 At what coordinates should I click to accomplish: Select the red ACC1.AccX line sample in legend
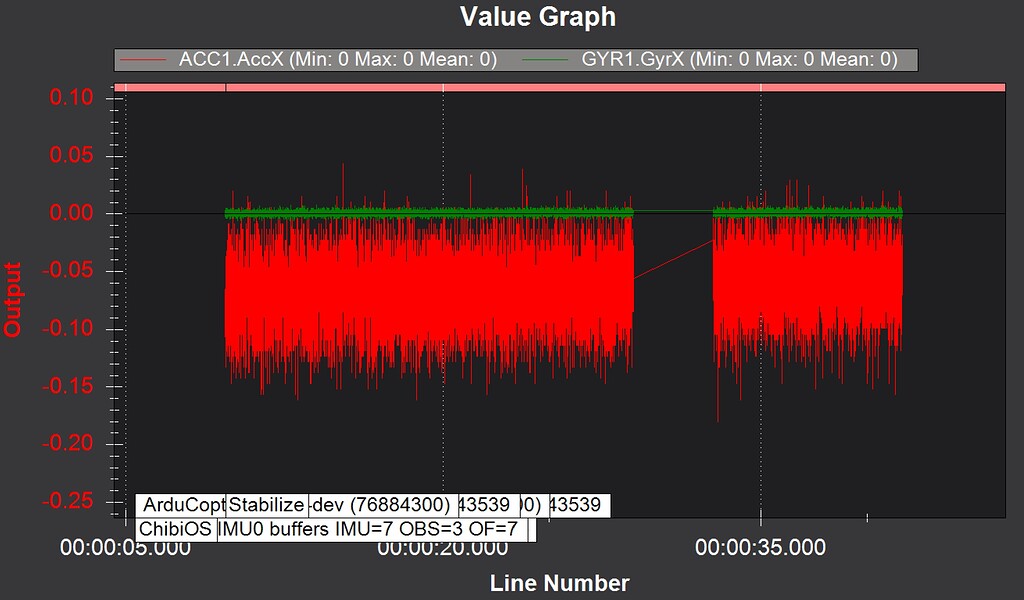(148, 60)
